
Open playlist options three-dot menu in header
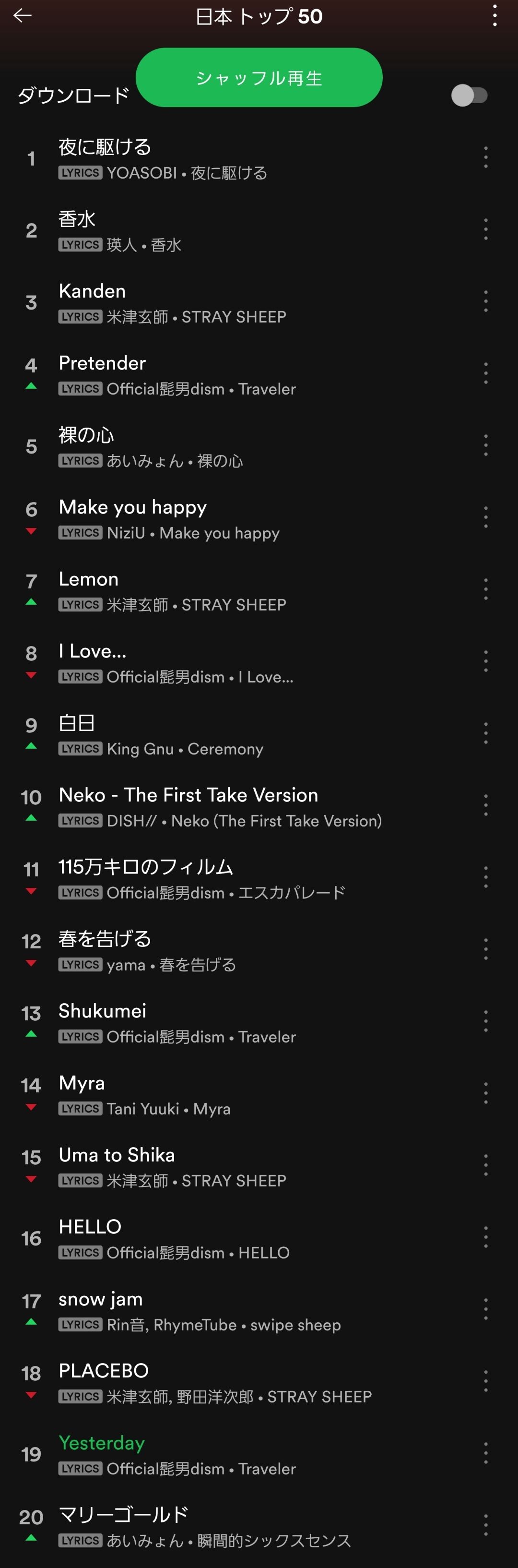[495, 16]
